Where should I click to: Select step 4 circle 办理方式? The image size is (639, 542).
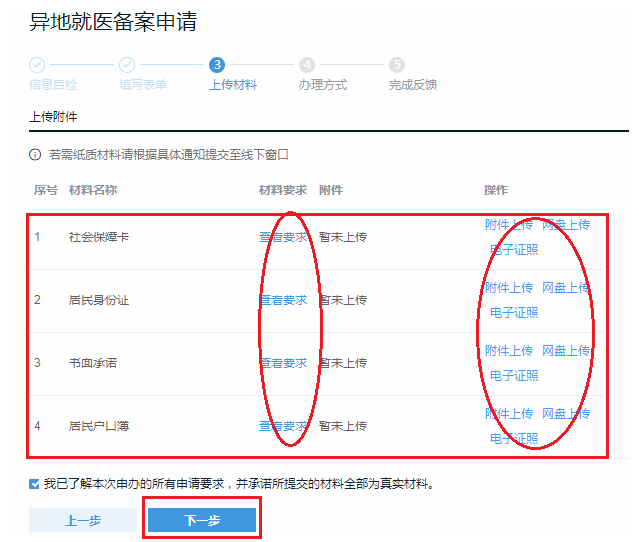(307, 65)
